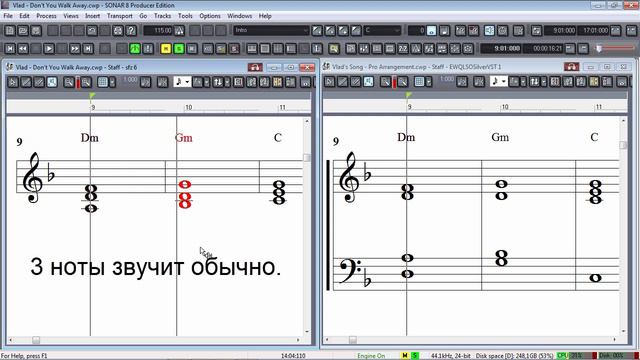This screenshot has width=640, height=360.
Task: Click the Open file icon in main toolbar
Action: pyautogui.click(x=23, y=31)
